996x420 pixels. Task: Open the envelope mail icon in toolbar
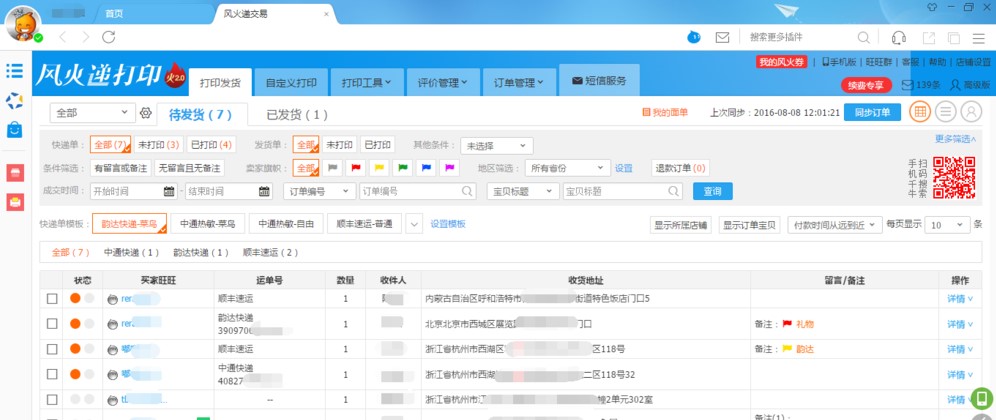[x=722, y=37]
